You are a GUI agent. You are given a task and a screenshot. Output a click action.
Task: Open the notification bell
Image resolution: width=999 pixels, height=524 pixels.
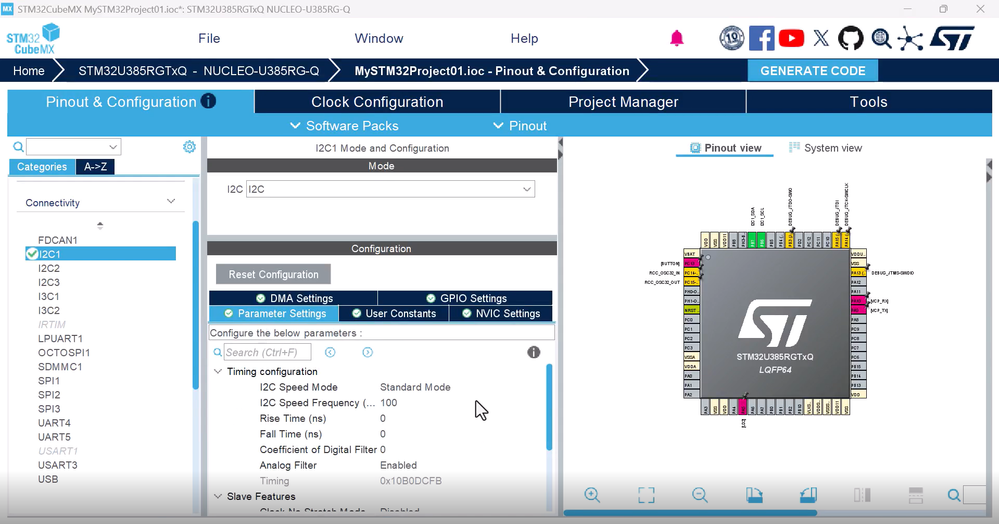[x=677, y=38]
